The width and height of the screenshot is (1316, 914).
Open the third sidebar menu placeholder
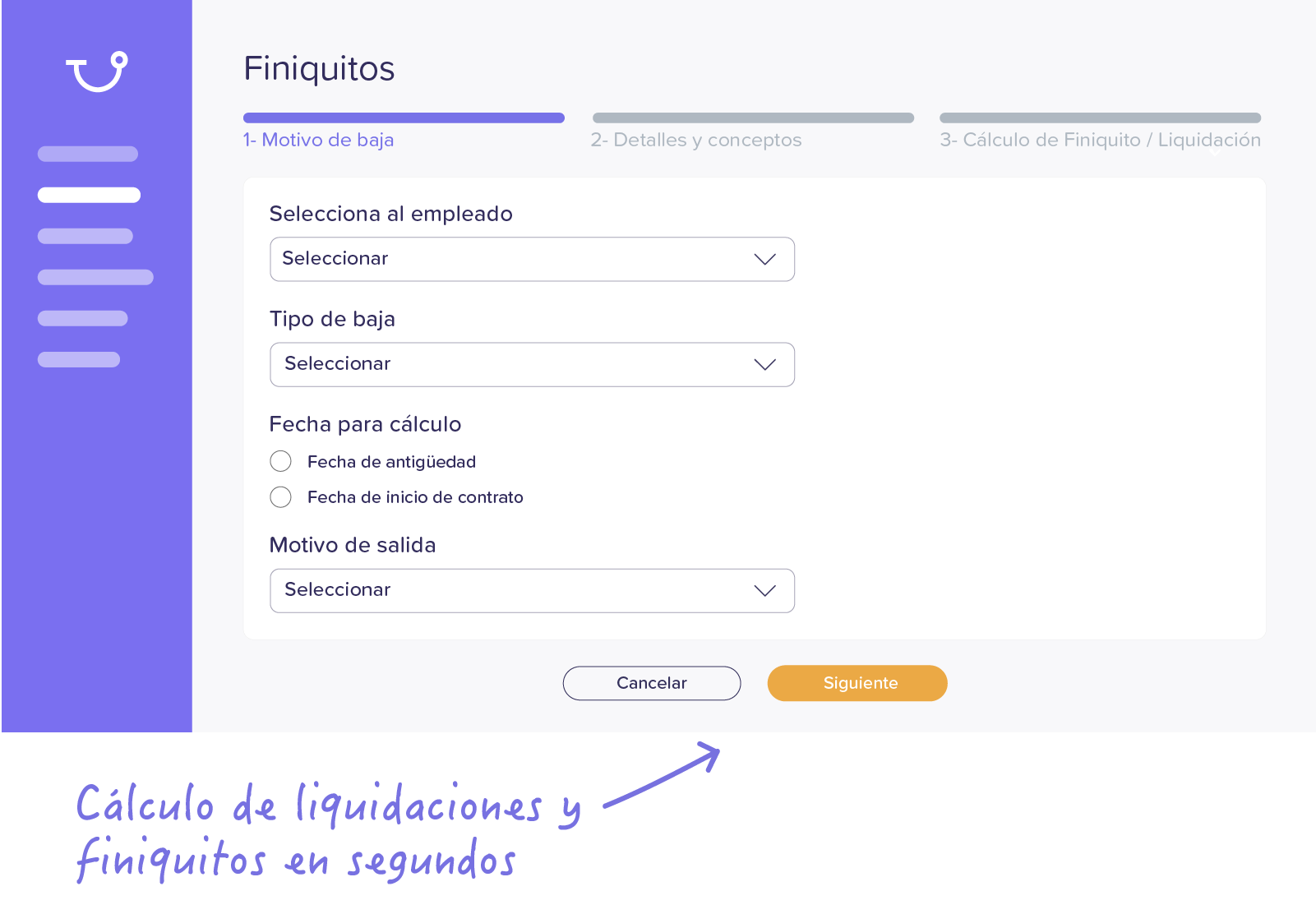pos(85,236)
